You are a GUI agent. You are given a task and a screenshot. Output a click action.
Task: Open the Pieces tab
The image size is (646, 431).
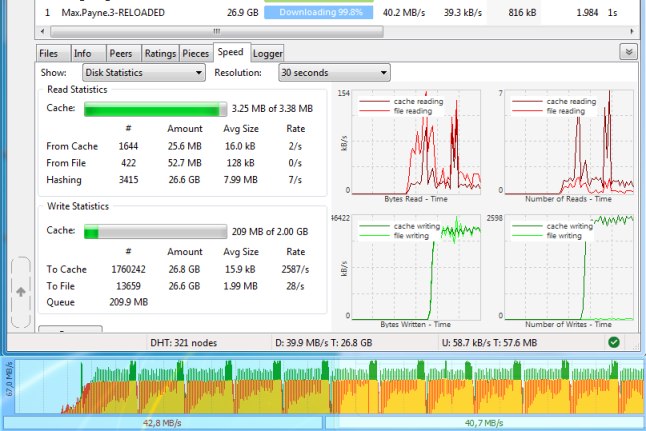[196, 54]
